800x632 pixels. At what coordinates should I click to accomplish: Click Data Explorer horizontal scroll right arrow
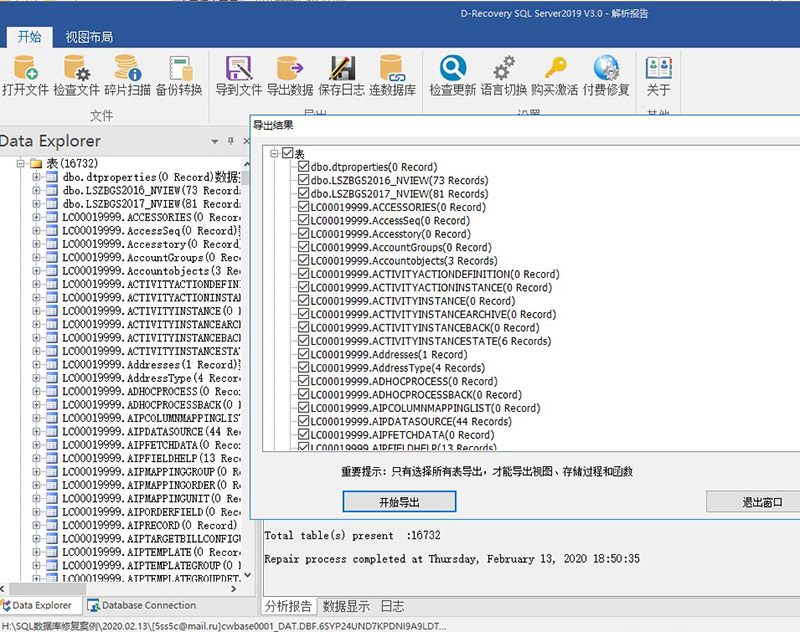click(234, 588)
